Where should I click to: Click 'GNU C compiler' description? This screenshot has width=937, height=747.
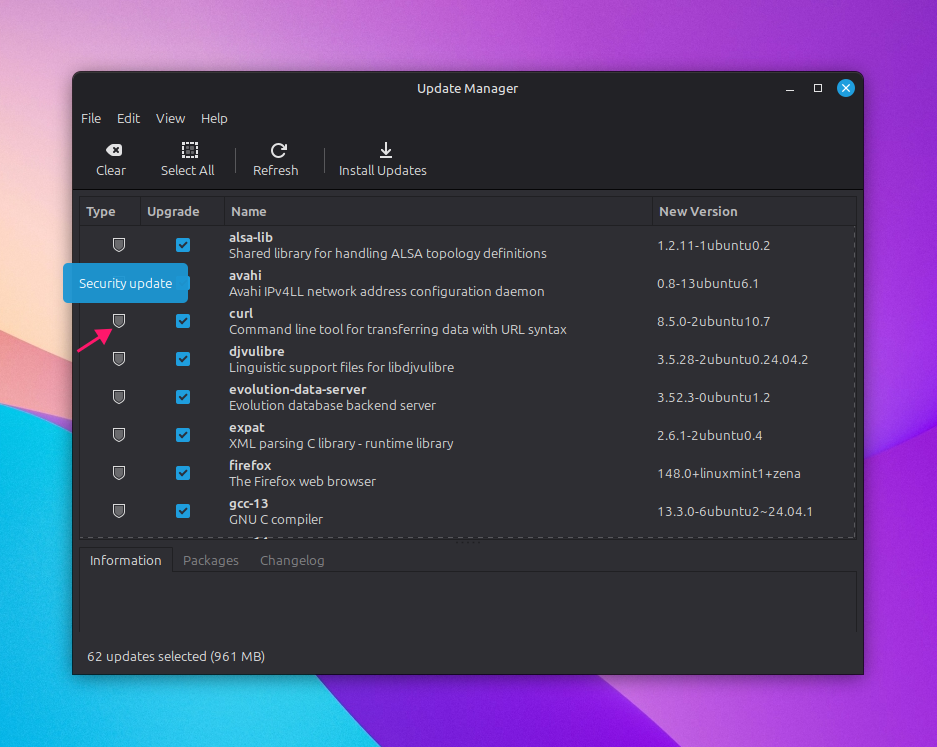[275, 519]
